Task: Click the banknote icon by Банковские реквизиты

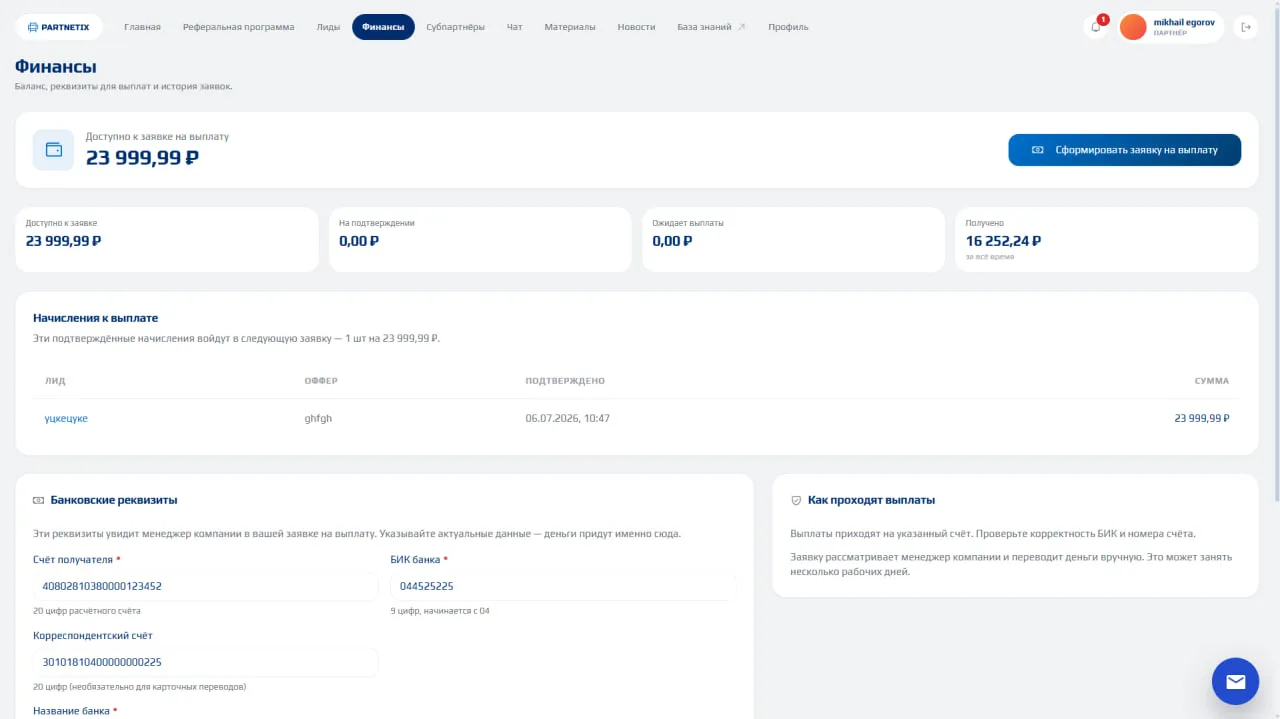Action: 39,500
